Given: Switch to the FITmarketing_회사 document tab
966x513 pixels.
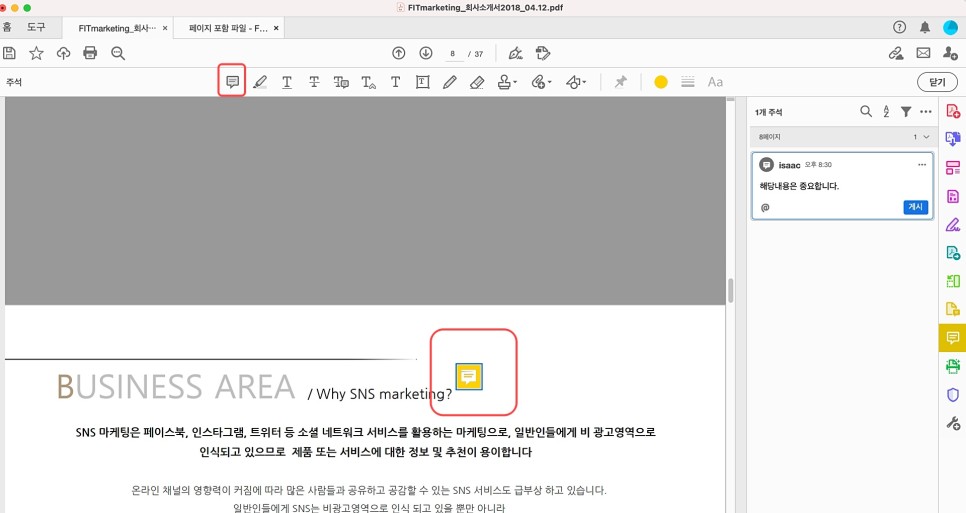Looking at the screenshot, I should (x=117, y=28).
